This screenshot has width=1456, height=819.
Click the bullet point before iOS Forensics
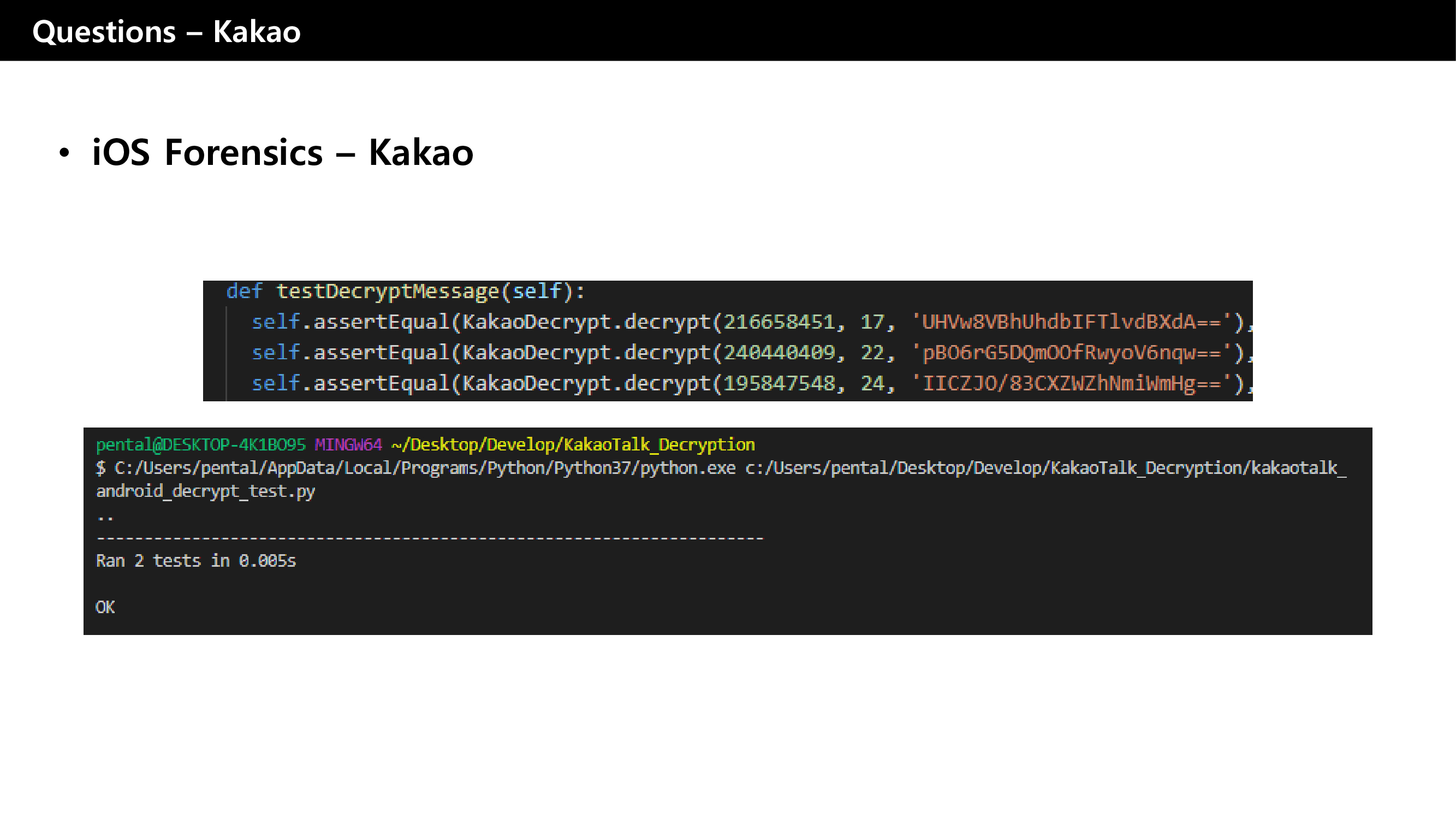click(64, 153)
